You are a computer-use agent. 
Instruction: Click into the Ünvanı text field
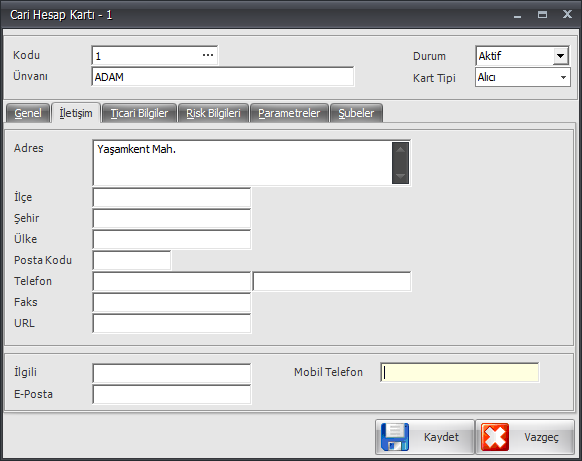point(223,77)
